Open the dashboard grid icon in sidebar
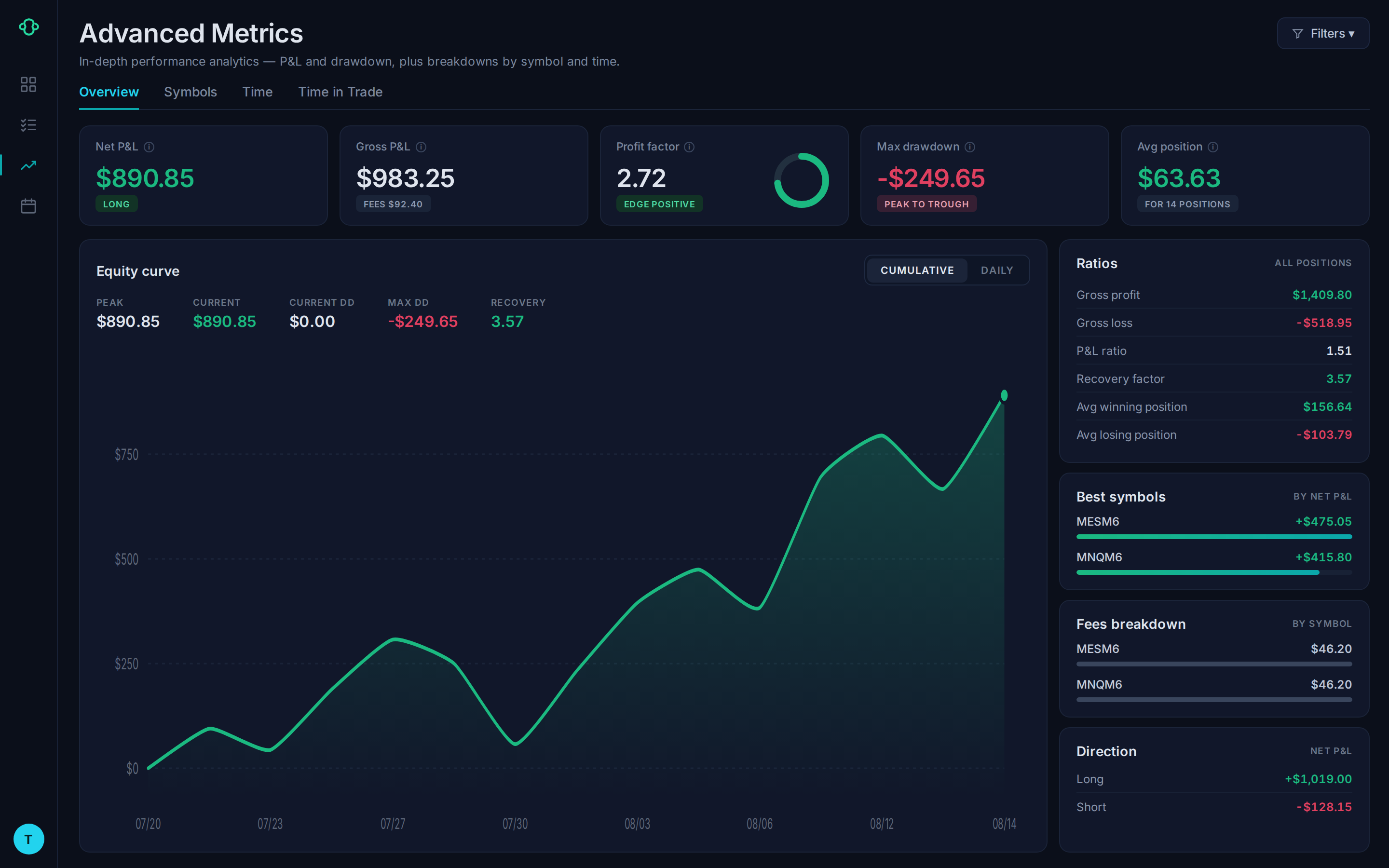1389x868 pixels. coord(28,84)
